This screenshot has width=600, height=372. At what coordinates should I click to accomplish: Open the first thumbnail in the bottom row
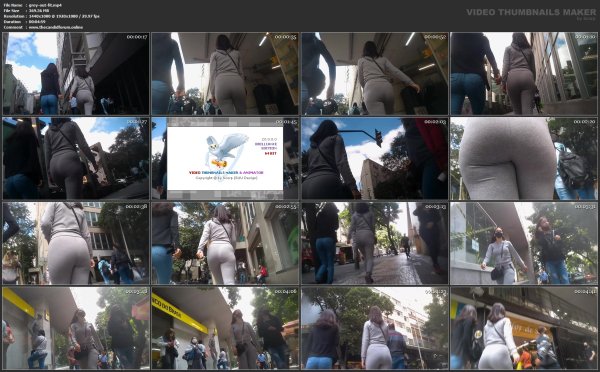tap(76, 328)
